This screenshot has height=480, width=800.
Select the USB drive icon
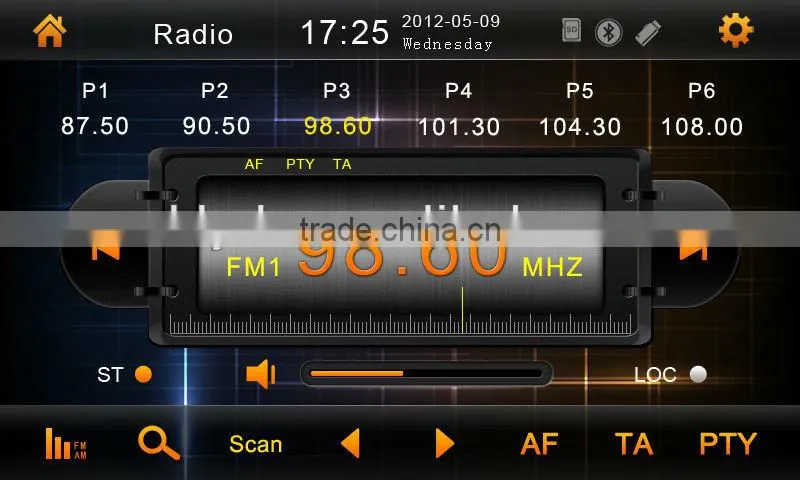coord(648,33)
